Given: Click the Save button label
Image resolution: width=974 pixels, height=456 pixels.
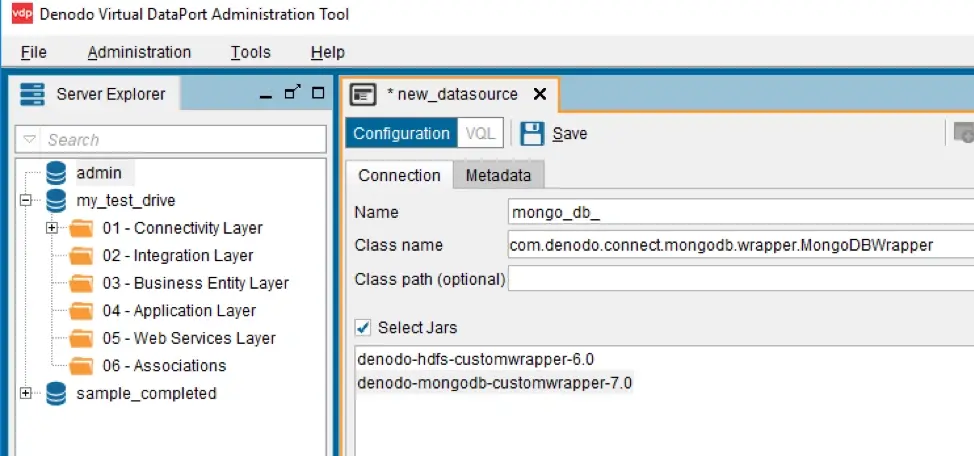Looking at the screenshot, I should click(x=570, y=134).
